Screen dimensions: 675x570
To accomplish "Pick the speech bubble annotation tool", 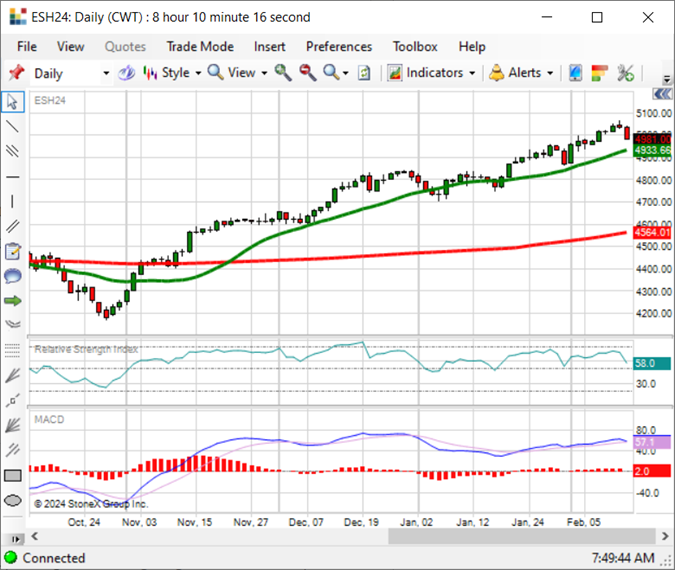I will [12, 276].
